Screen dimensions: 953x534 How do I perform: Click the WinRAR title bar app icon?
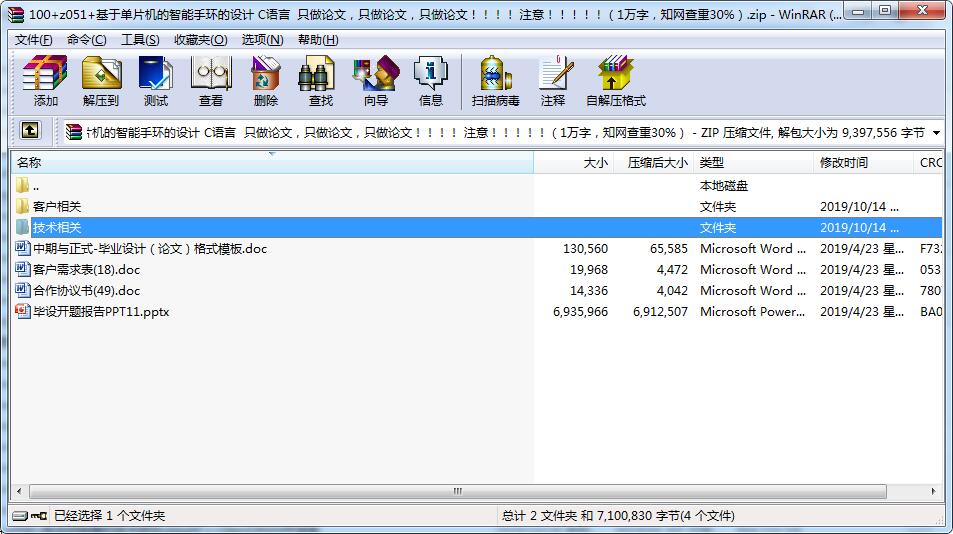16,14
